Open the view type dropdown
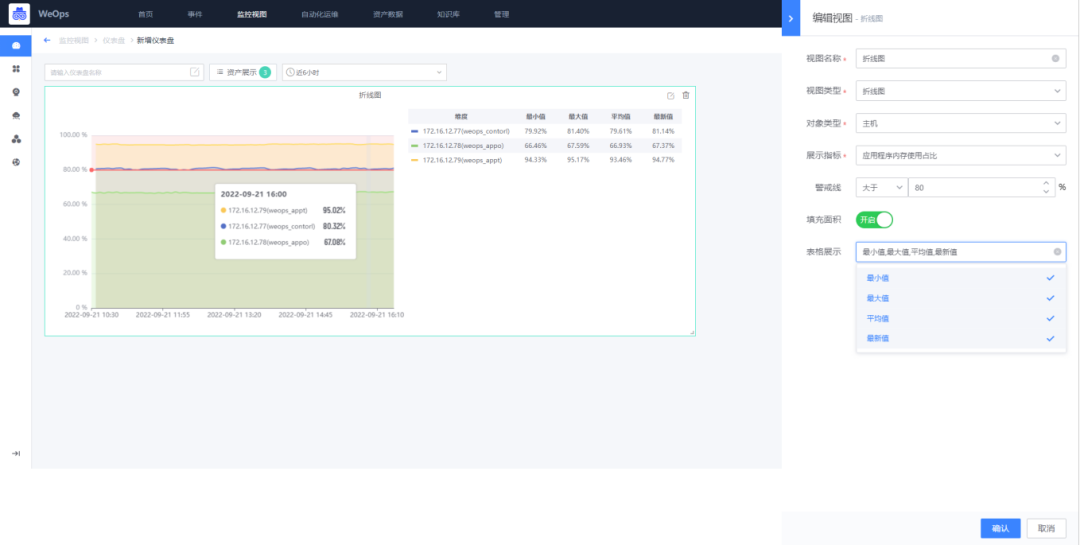1080x545 pixels. click(961, 91)
